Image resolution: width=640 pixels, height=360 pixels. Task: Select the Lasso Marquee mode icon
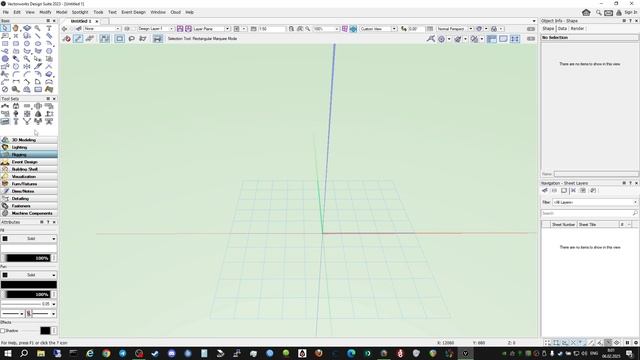[x=131, y=38]
